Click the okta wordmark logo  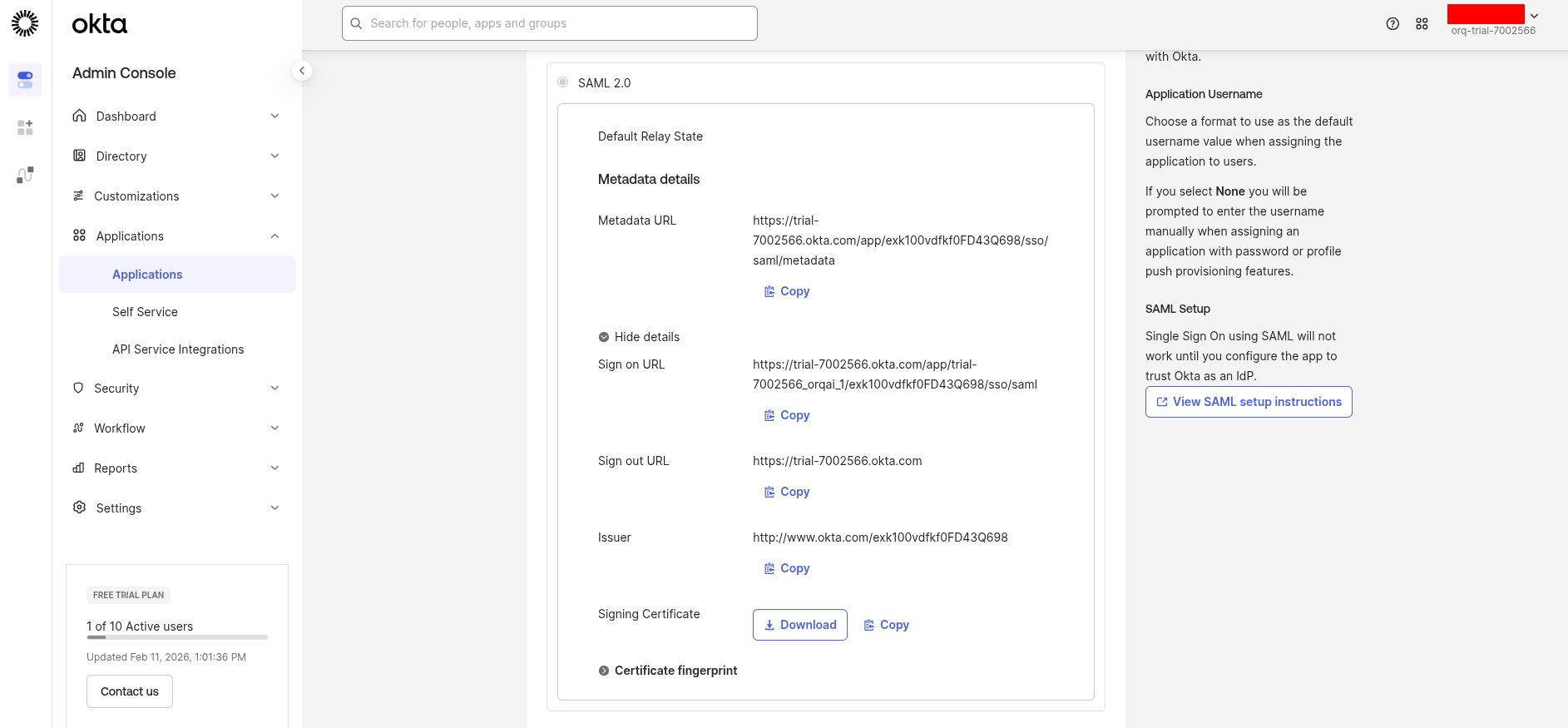pyautogui.click(x=100, y=24)
